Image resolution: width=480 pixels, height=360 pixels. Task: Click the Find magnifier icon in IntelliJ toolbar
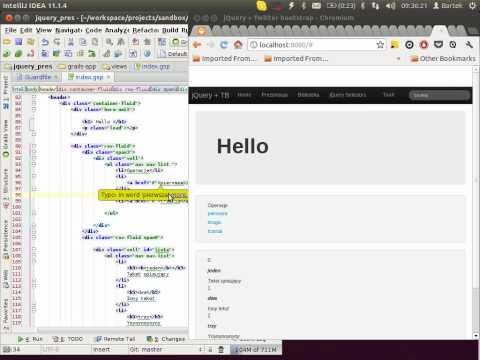(109, 42)
